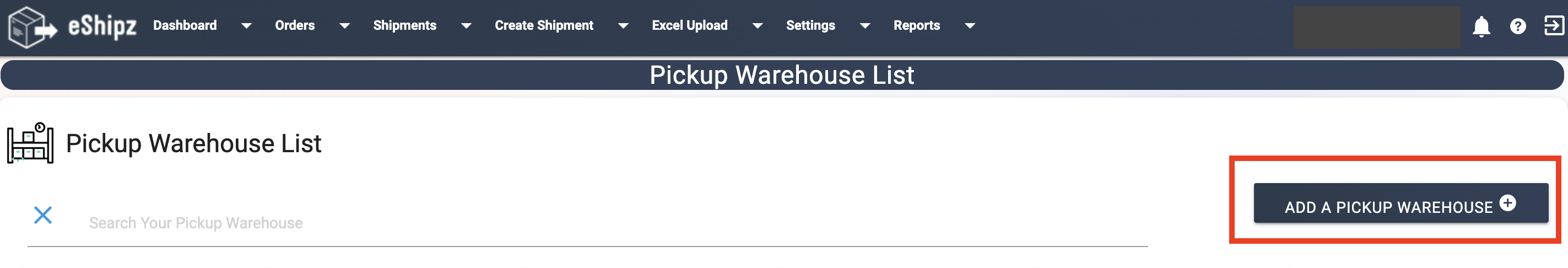Expand the Orders dropdown arrow
Viewport: 1568px width, 268px height.
click(344, 25)
